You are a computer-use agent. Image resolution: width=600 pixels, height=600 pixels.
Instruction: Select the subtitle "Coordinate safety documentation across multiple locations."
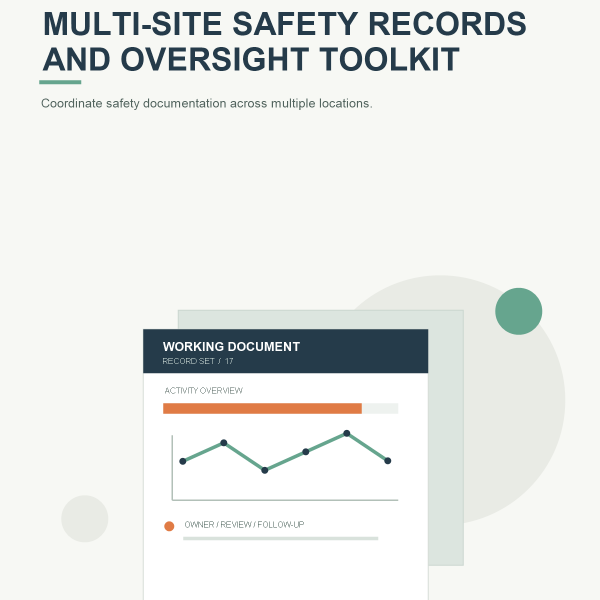pos(207,104)
